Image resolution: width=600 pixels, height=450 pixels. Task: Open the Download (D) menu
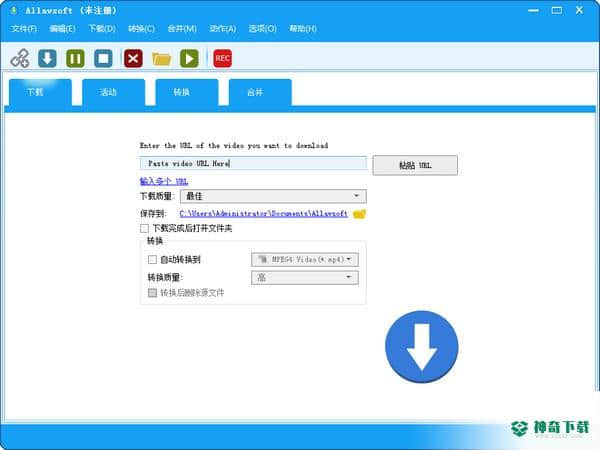click(x=102, y=29)
